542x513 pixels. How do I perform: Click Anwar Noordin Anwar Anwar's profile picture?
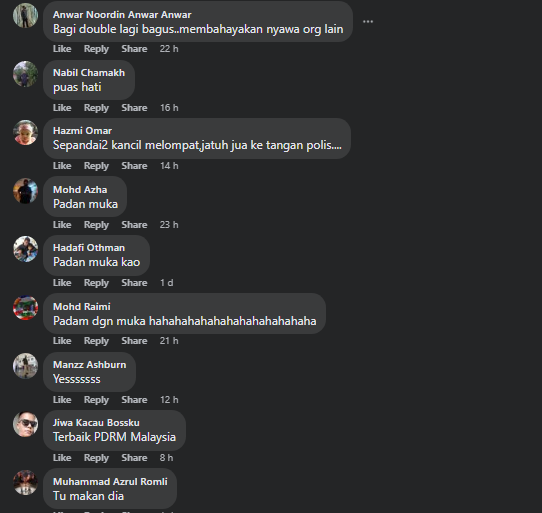pos(25,16)
